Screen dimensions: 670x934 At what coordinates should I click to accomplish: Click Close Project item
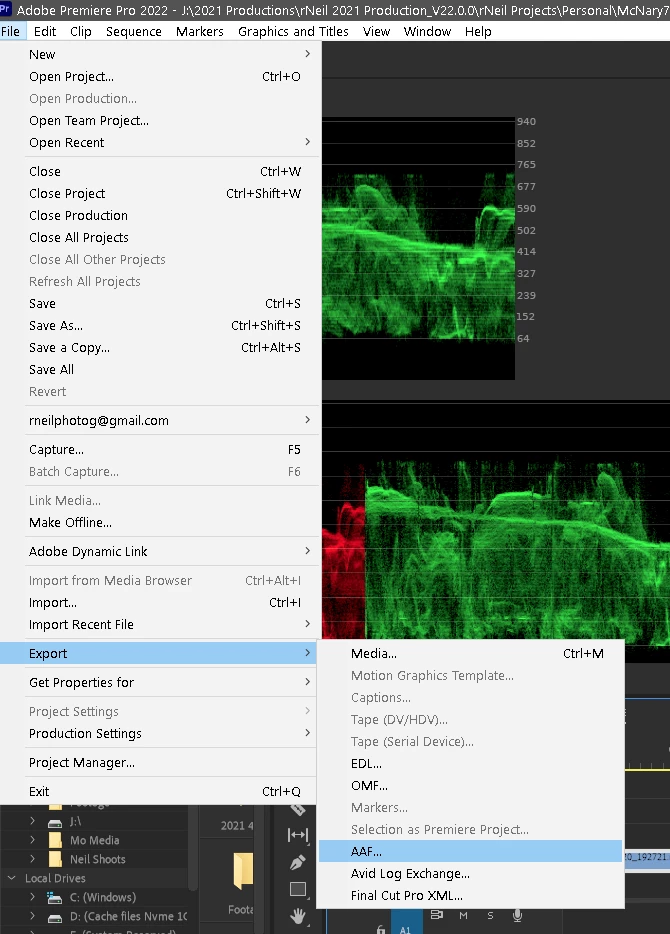pos(161,194)
